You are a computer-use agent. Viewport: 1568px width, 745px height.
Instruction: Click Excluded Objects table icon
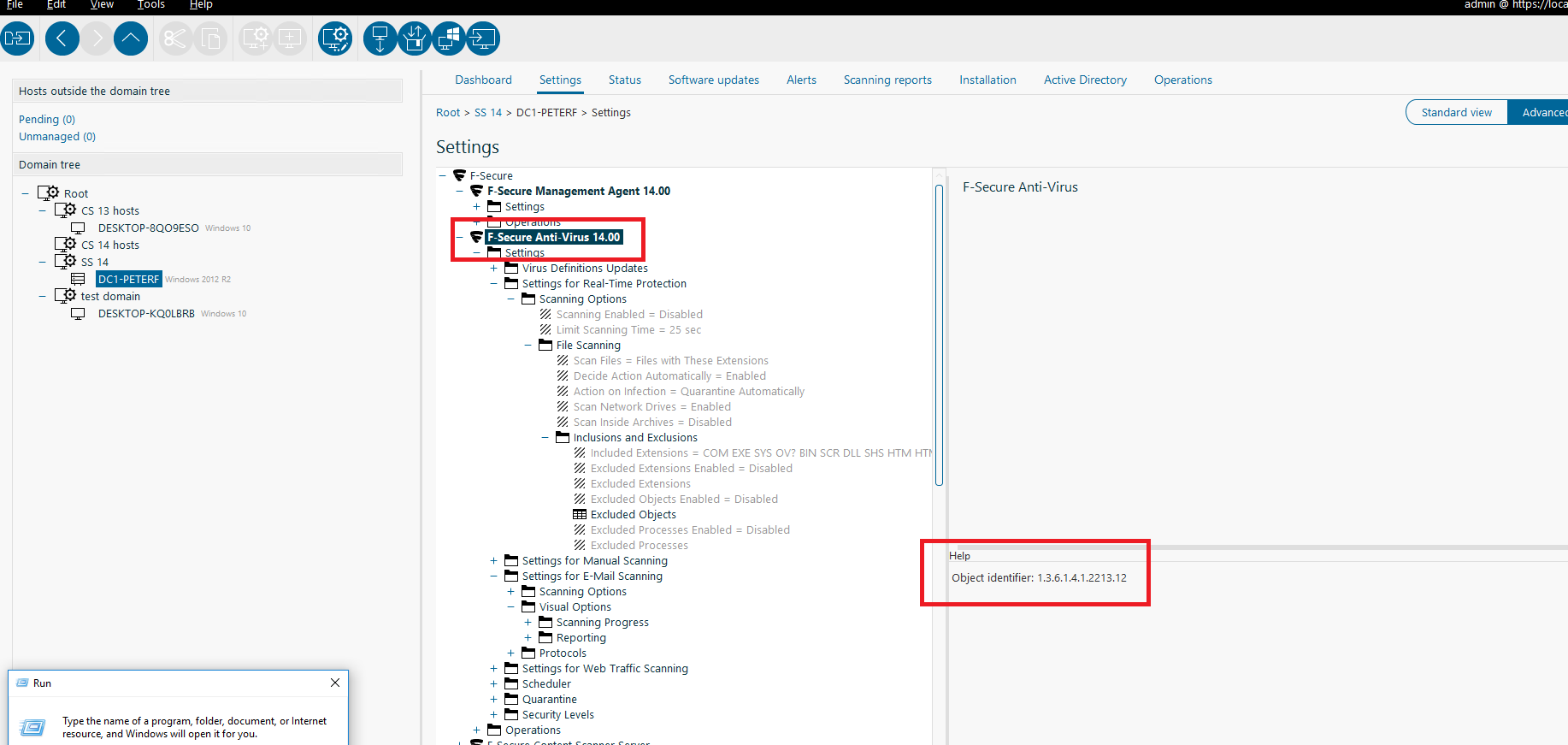(580, 514)
